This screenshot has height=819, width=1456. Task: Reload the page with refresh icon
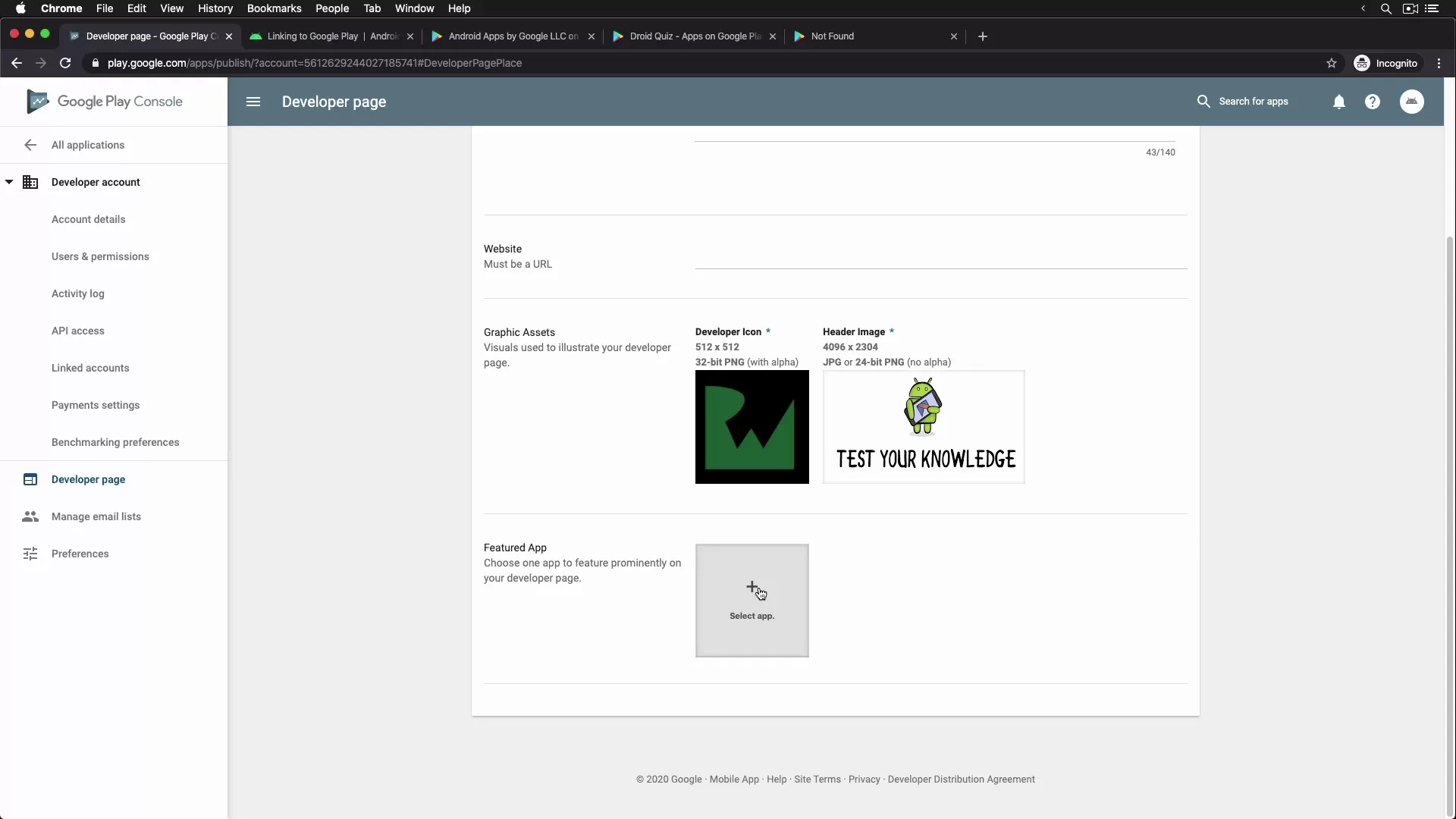[65, 63]
